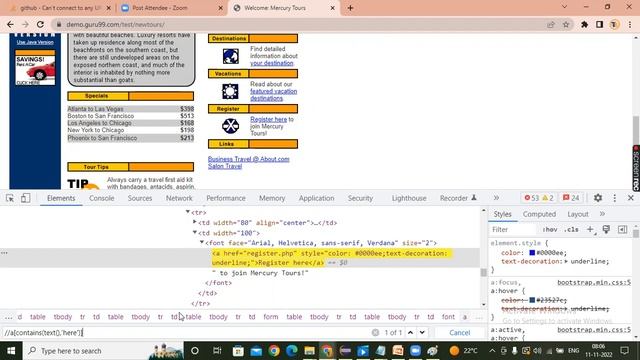This screenshot has width=640, height=360.
Task: Go to previous search result arrow
Action: pyautogui.click(x=411, y=333)
